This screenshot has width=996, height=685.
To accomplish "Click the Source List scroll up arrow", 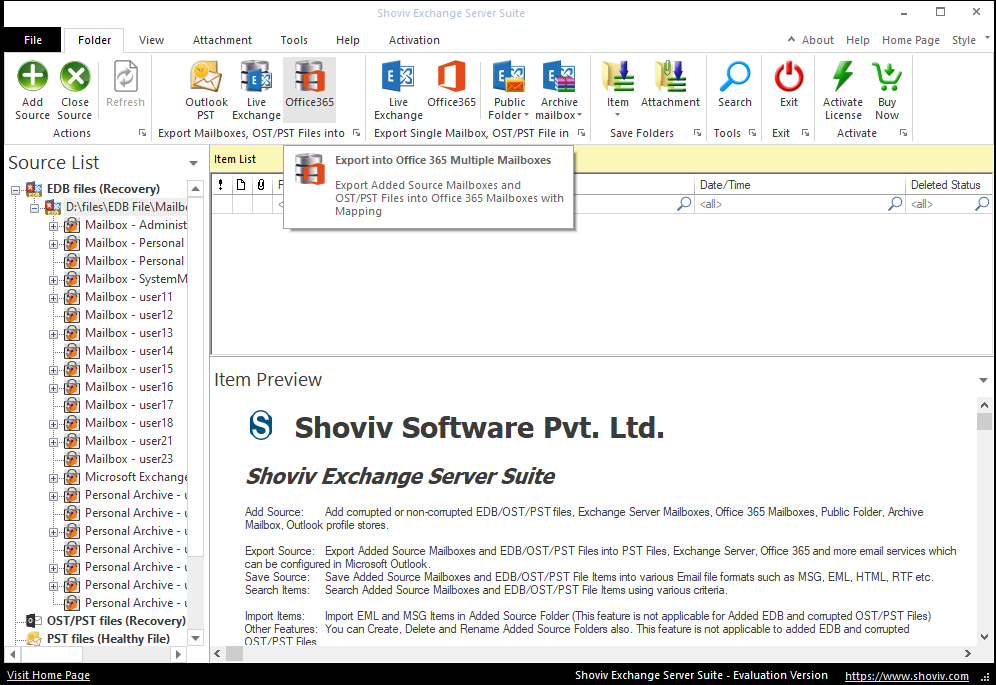I will pos(196,189).
